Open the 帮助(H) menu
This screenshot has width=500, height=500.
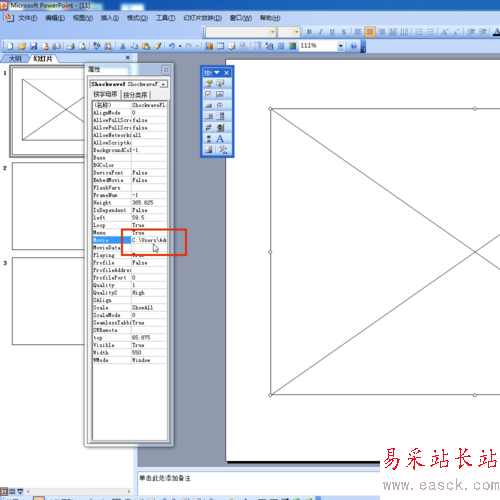pos(270,18)
